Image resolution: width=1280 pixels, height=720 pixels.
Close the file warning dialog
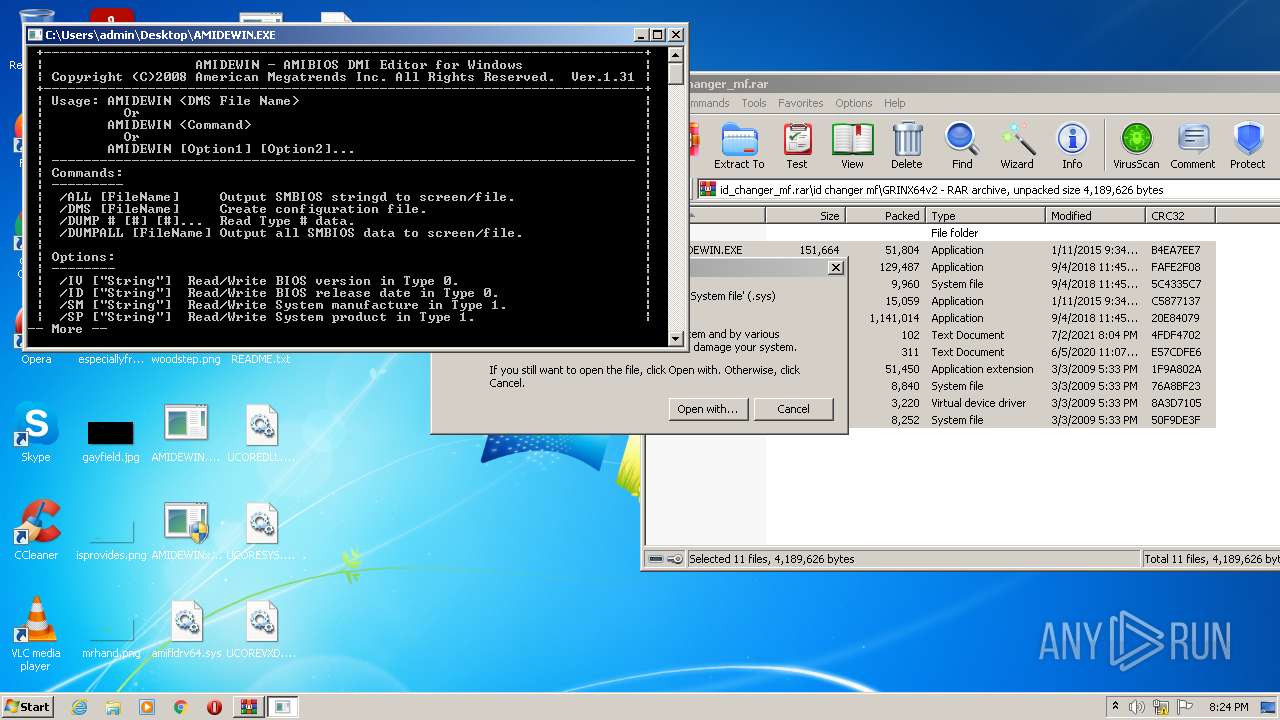coord(836,268)
